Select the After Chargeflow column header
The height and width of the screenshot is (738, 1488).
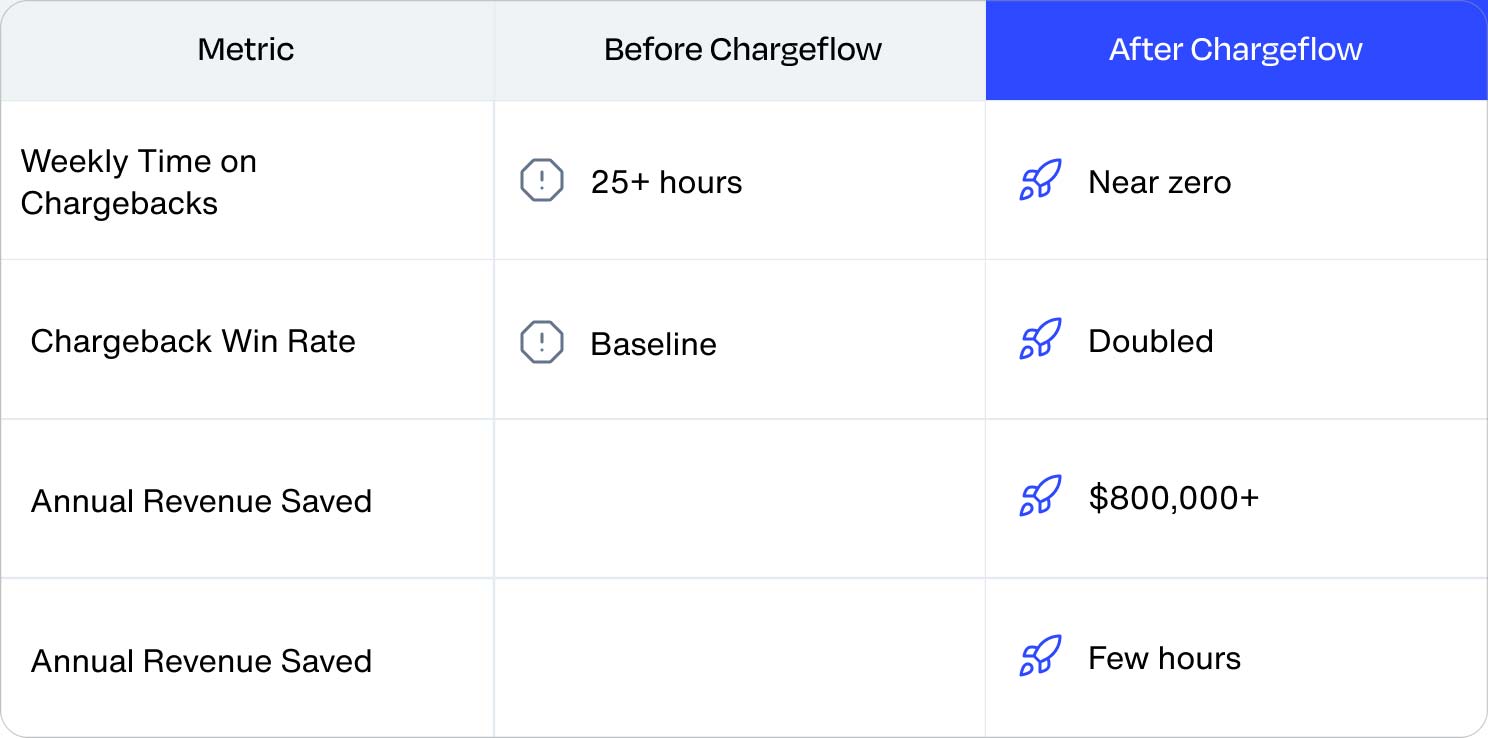coord(1235,50)
